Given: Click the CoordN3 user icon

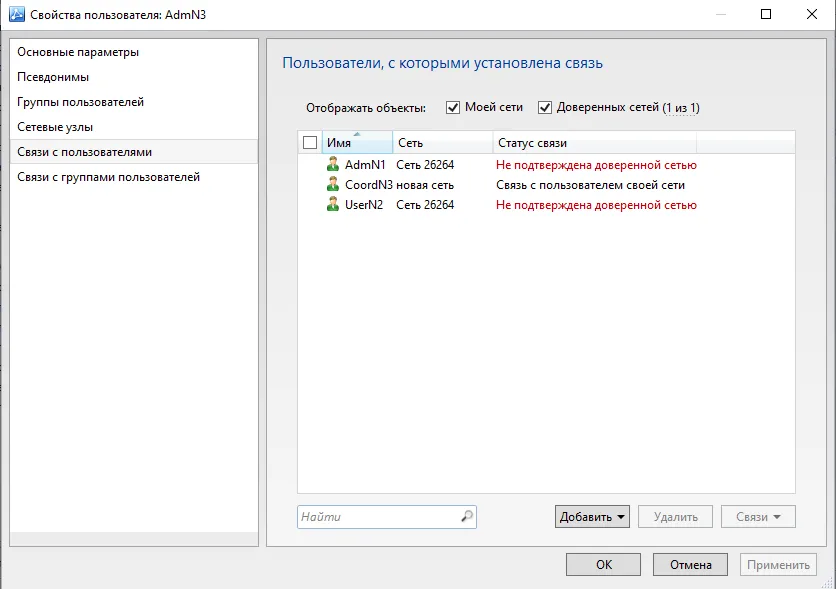Looking at the screenshot, I should click(x=333, y=184).
